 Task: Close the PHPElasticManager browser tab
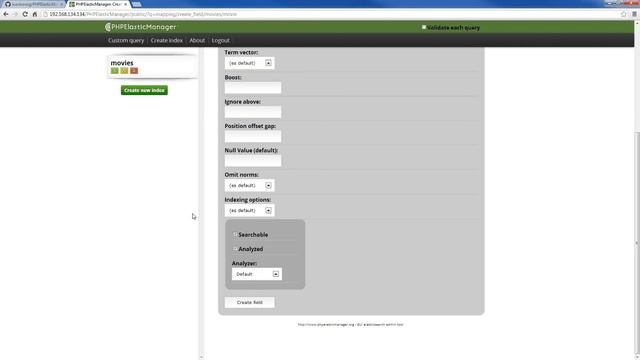pyautogui.click(x=126, y=4)
